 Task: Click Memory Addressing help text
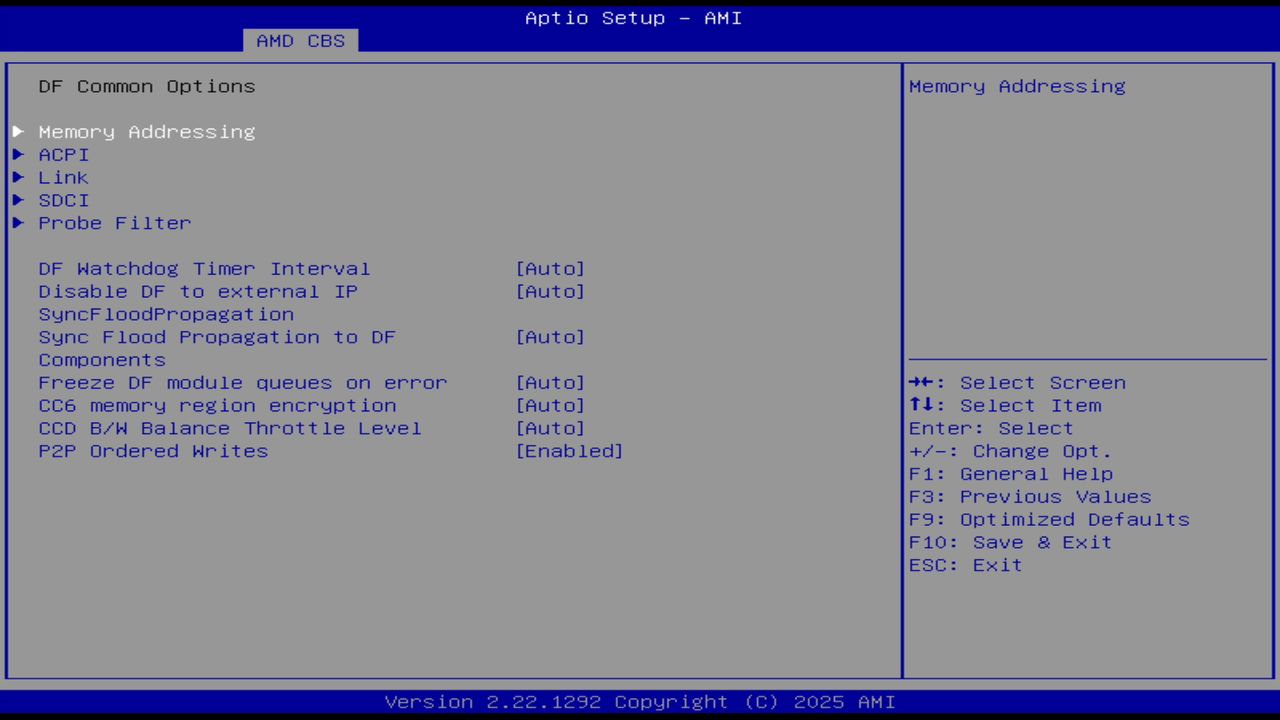tap(1017, 87)
